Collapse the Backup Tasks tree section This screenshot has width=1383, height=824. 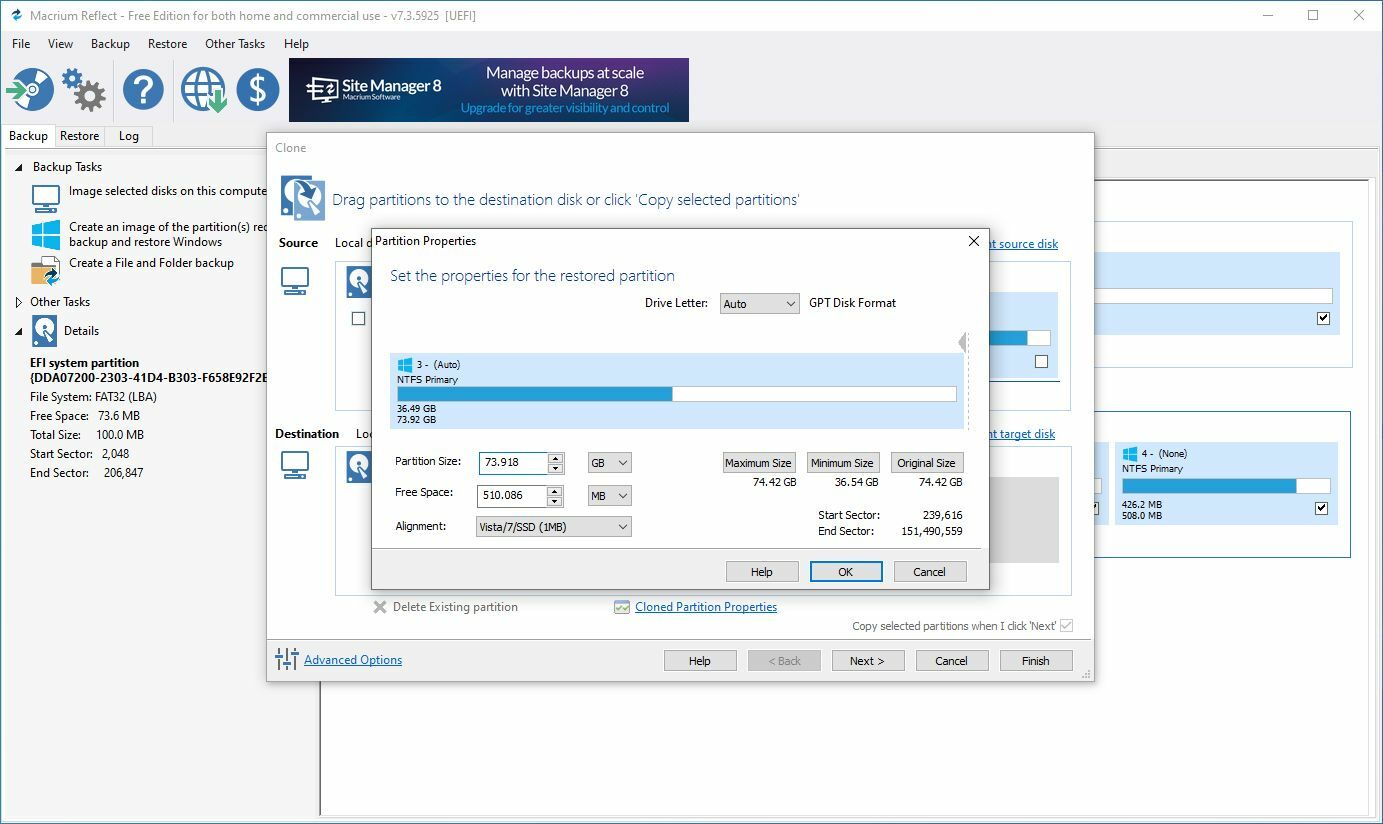tap(19, 167)
